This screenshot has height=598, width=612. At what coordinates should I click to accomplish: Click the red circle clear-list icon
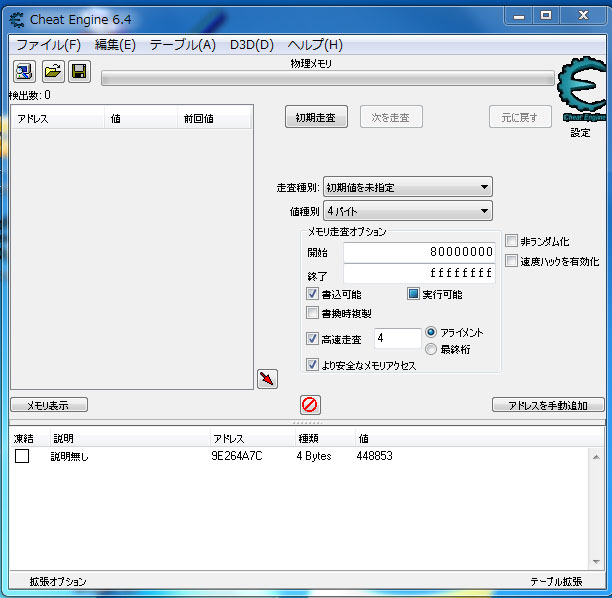pyautogui.click(x=310, y=405)
